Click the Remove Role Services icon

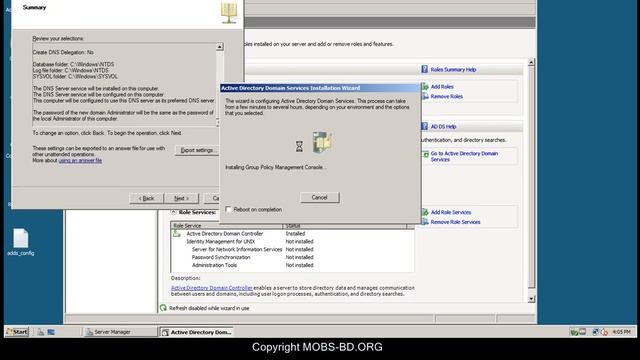click(x=425, y=222)
